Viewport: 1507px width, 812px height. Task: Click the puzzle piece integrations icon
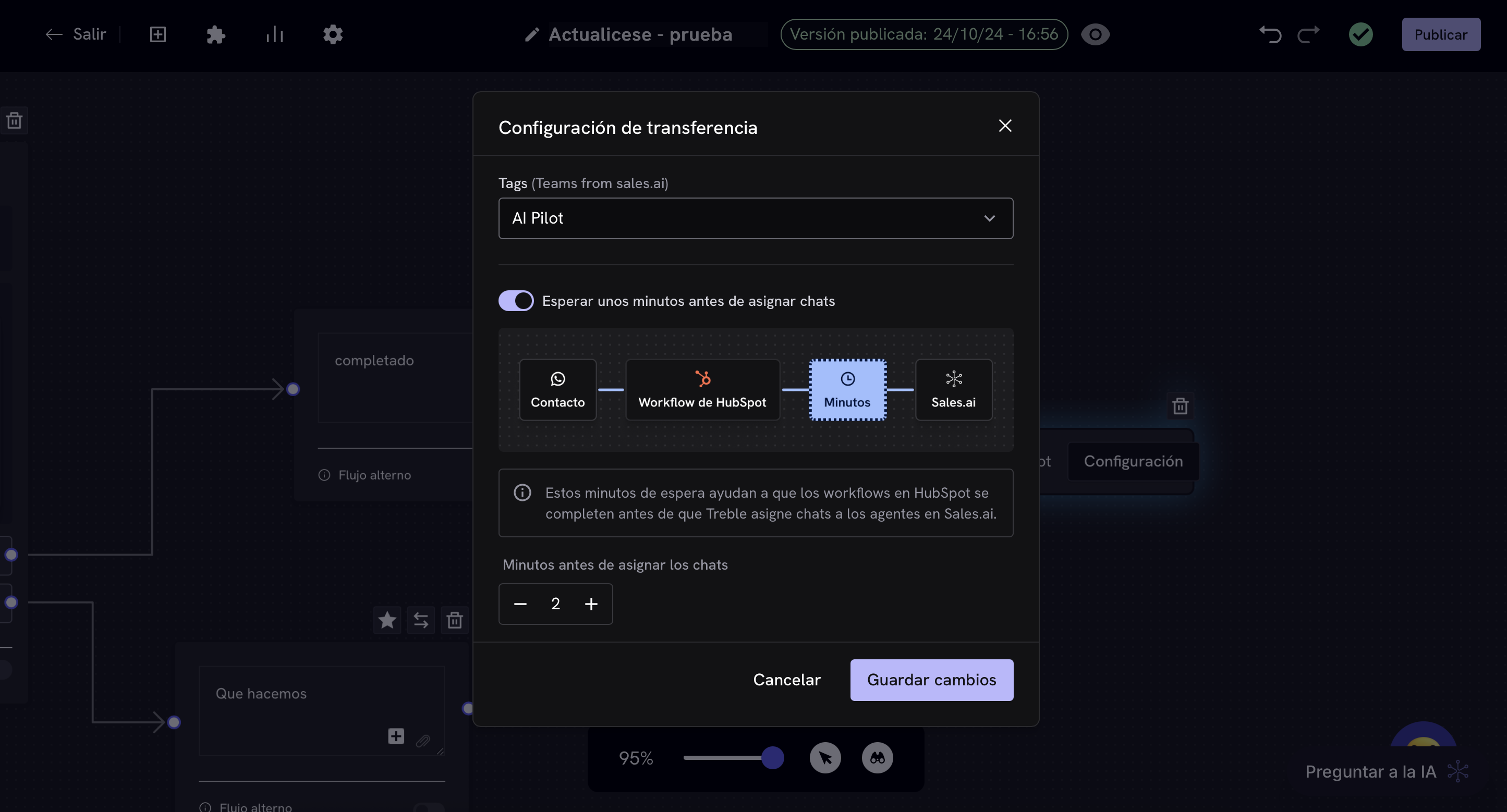tap(216, 34)
